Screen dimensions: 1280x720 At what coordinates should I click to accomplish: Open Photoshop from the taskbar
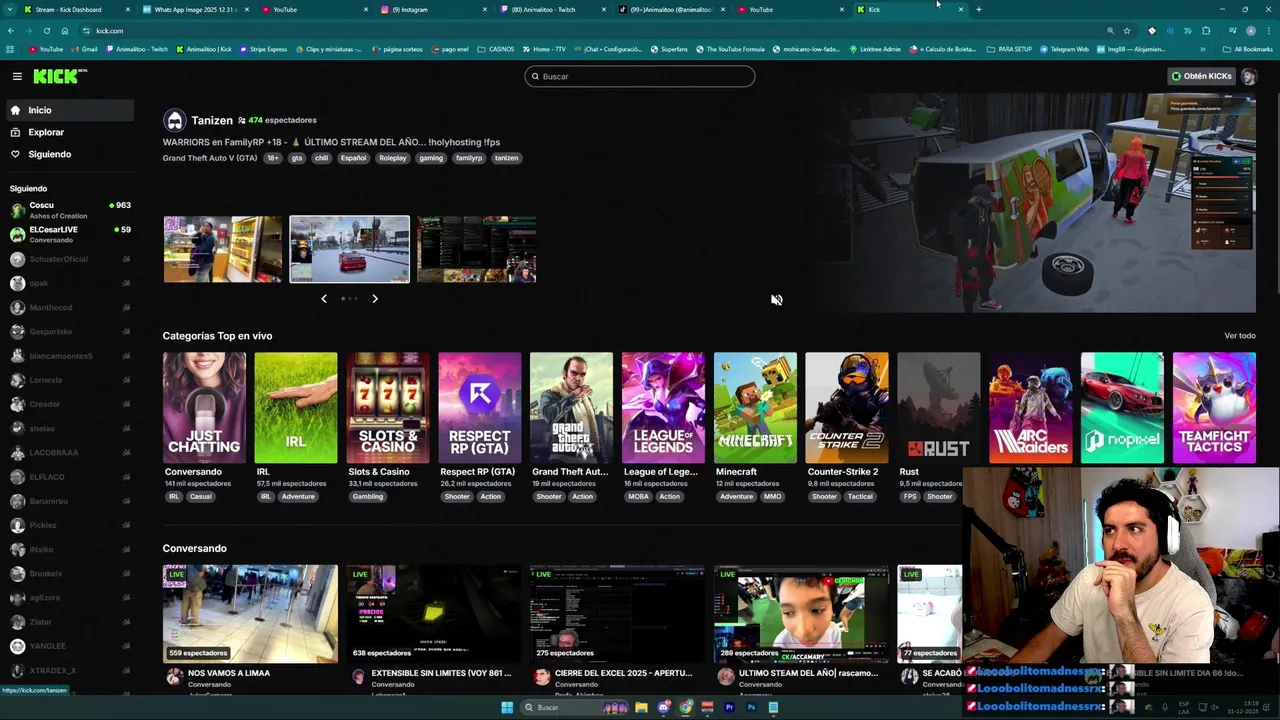pos(751,708)
